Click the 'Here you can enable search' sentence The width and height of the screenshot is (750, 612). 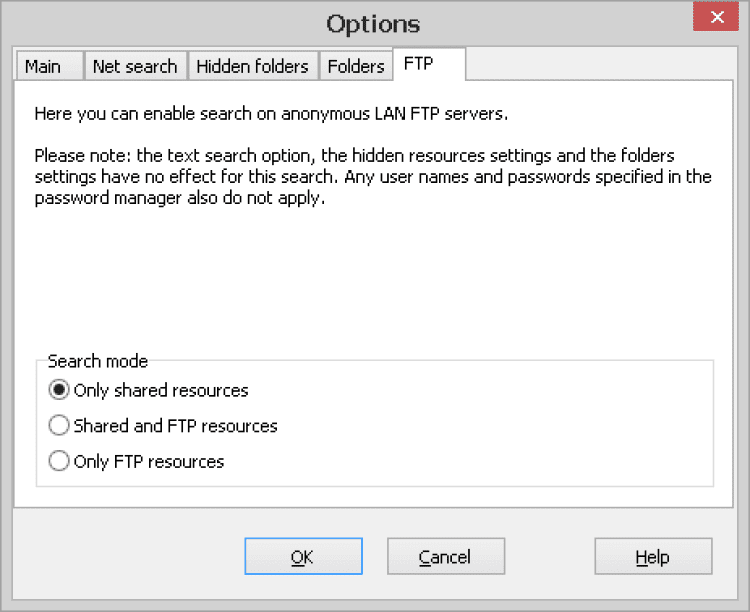pos(271,114)
